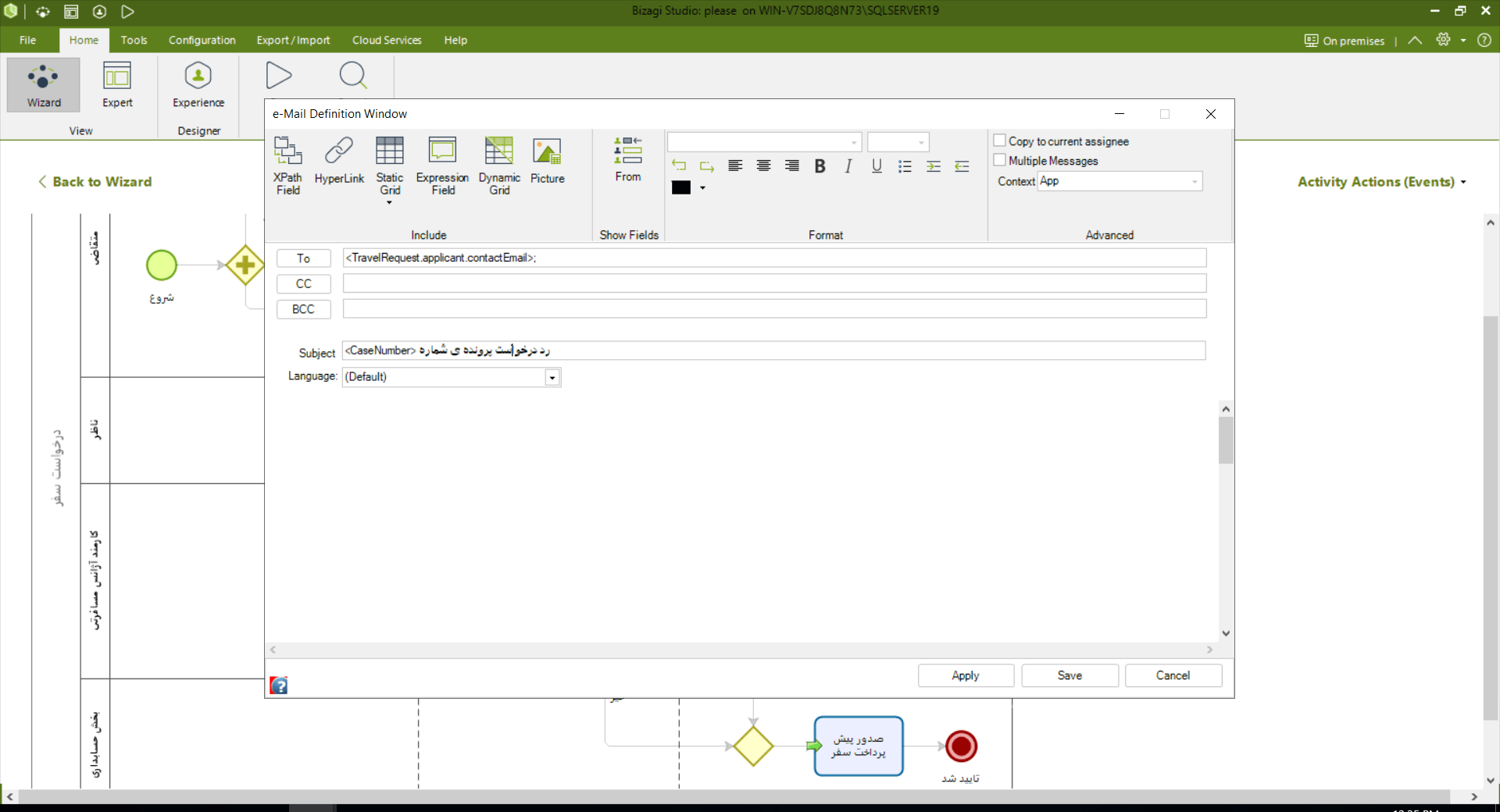Click the BCC button
The image size is (1500, 812).
pyautogui.click(x=303, y=309)
